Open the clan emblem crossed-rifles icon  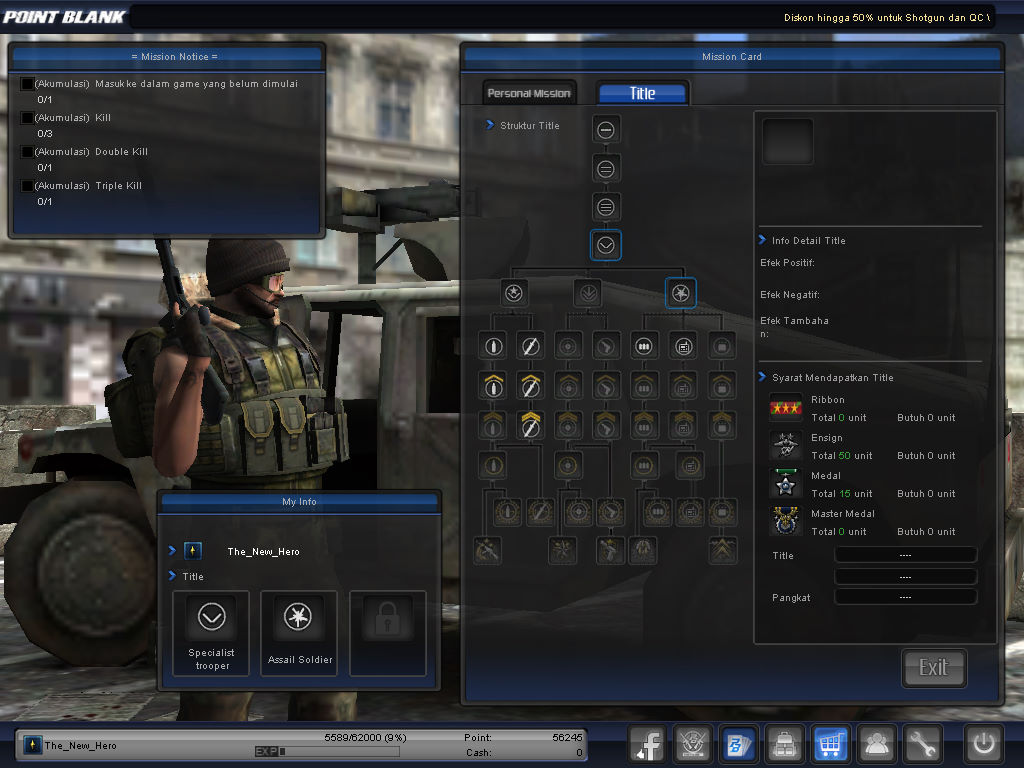692,744
